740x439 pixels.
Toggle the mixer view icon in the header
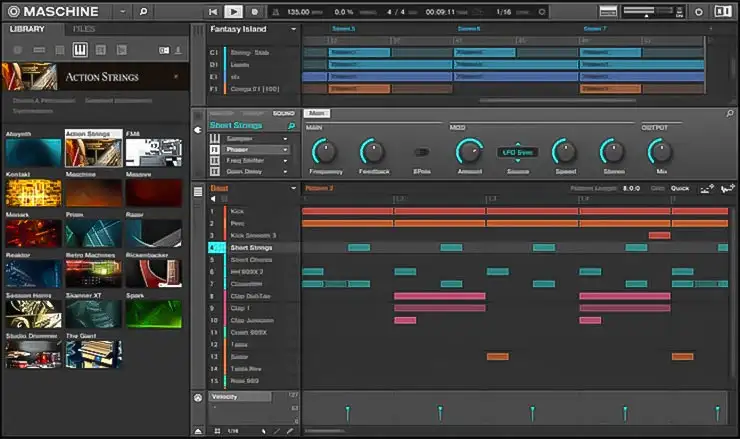[608, 11]
